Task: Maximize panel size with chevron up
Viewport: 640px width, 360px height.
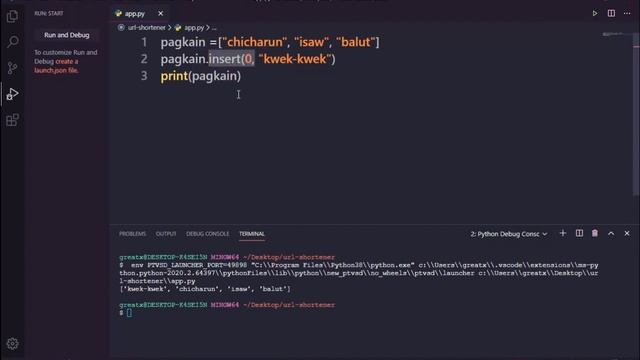Action: tap(611, 233)
